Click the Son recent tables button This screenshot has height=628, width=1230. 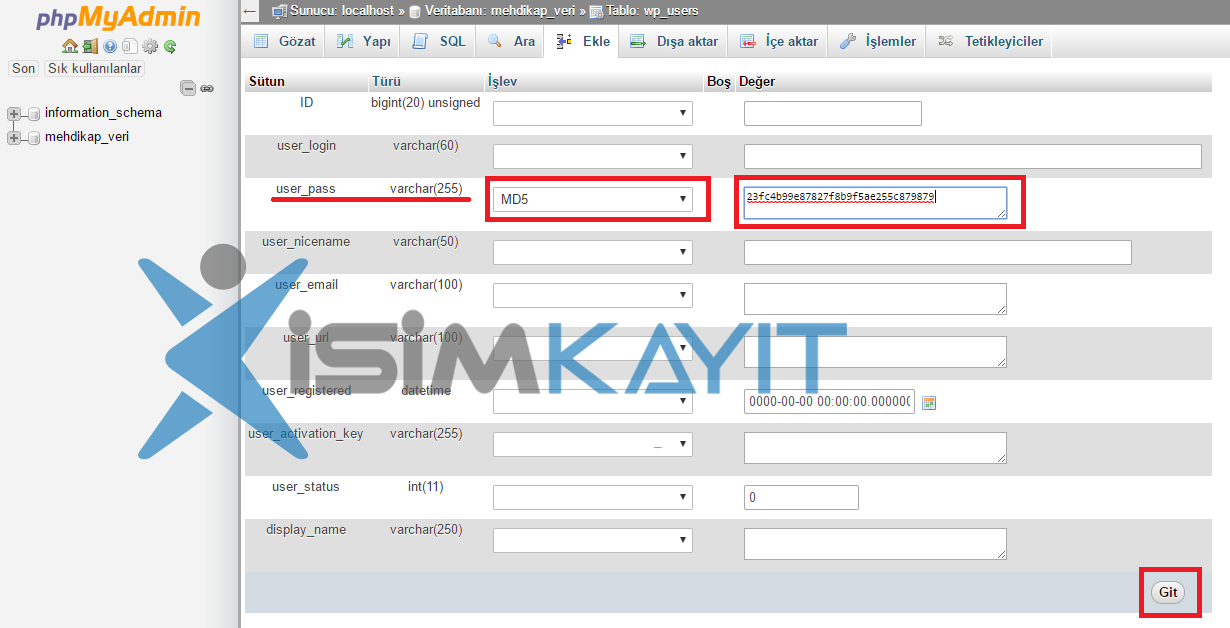click(24, 68)
